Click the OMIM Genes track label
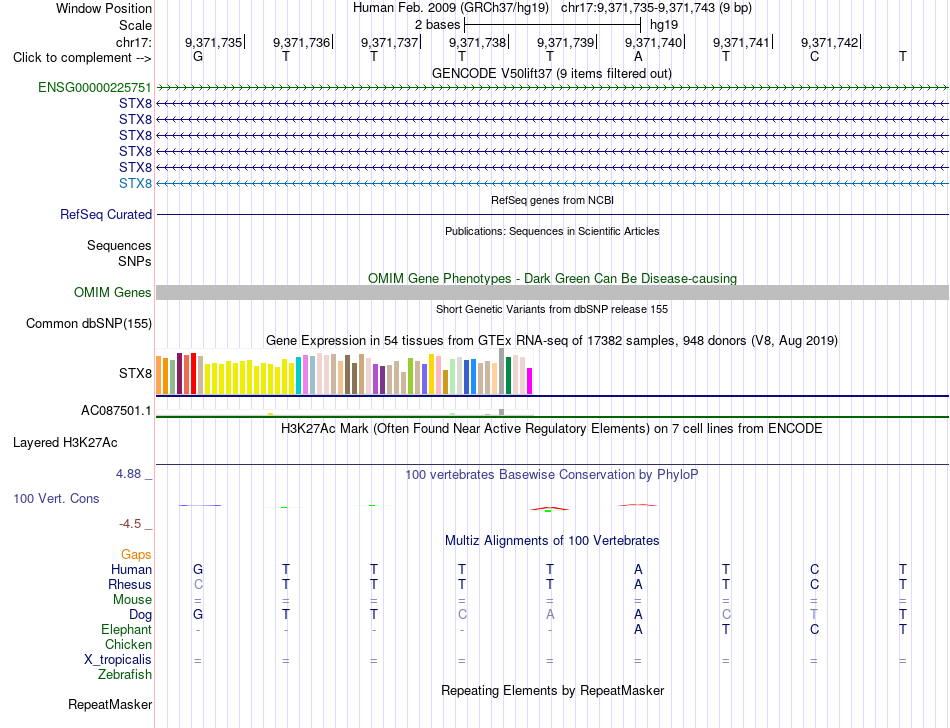The height and width of the screenshot is (728, 950). click(x=113, y=293)
